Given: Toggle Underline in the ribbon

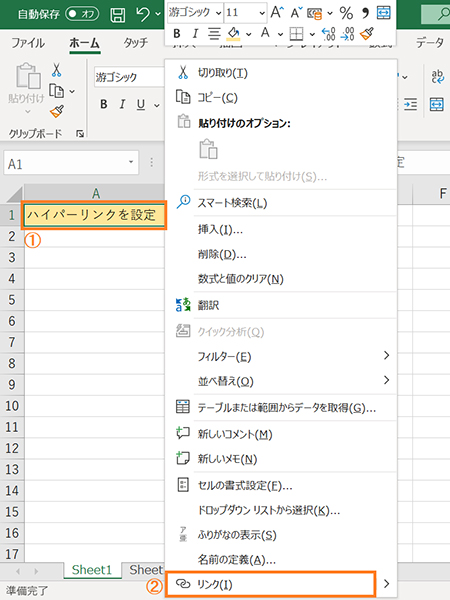Looking at the screenshot, I should [x=141, y=104].
